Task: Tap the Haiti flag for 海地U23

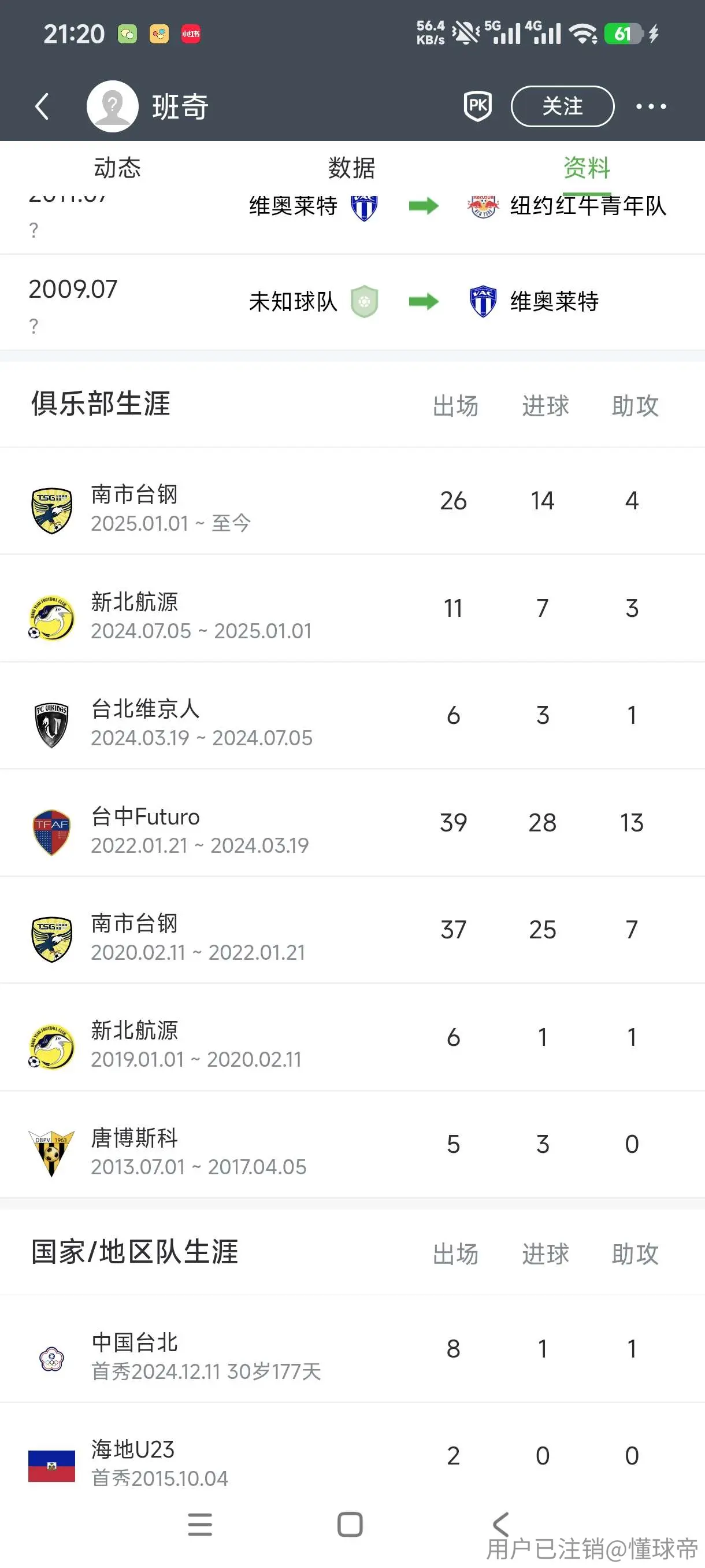Action: [x=51, y=1466]
